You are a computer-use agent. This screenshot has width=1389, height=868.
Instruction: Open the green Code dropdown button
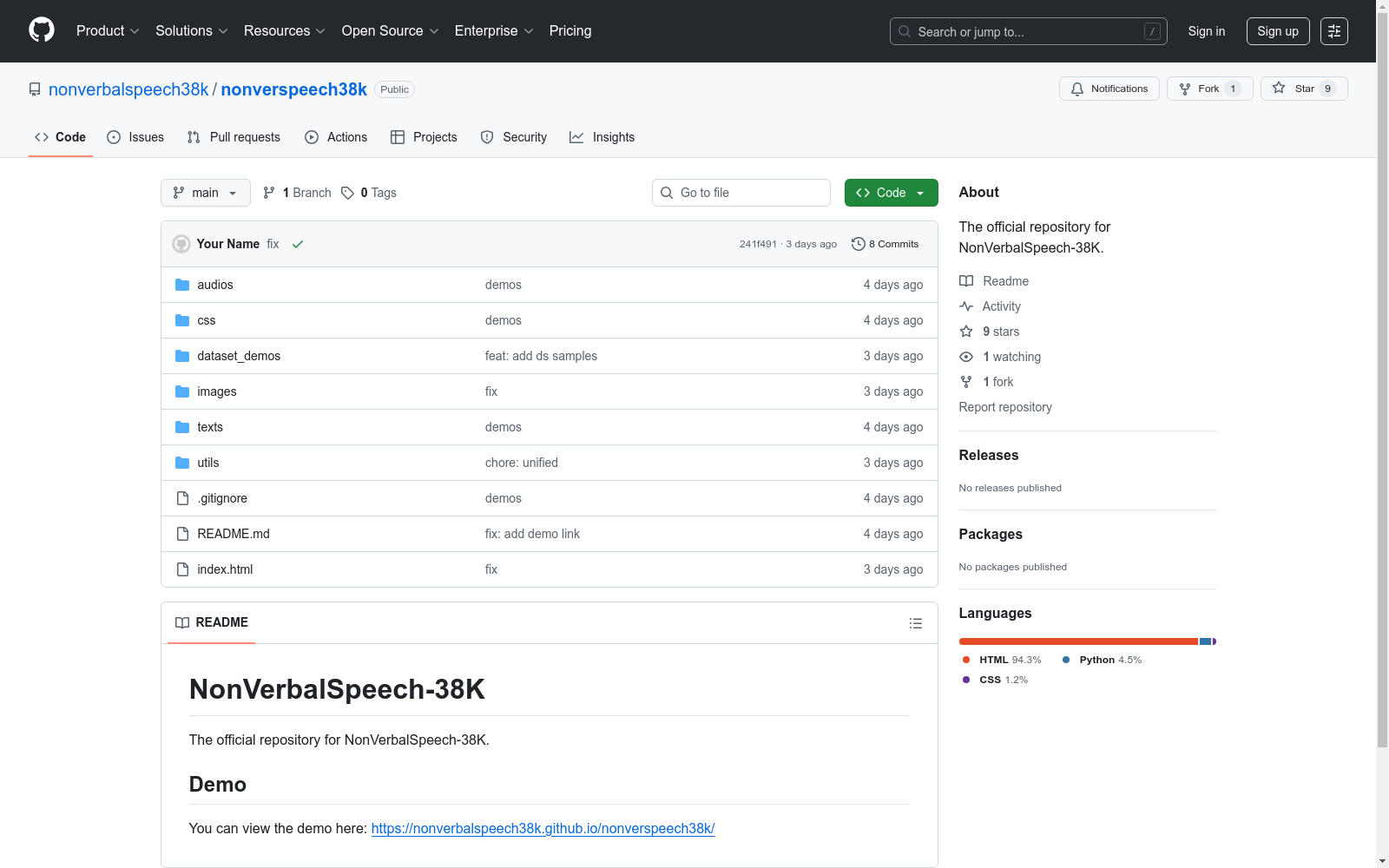[891, 193]
